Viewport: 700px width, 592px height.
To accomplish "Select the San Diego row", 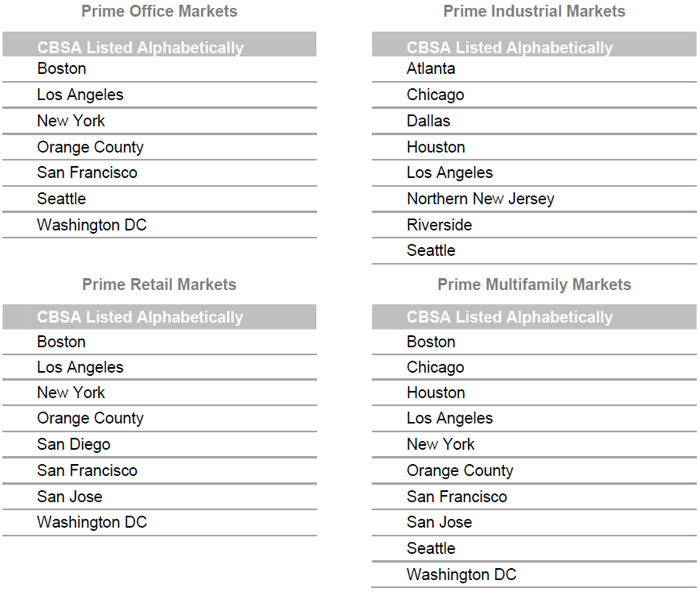I will point(74,445).
